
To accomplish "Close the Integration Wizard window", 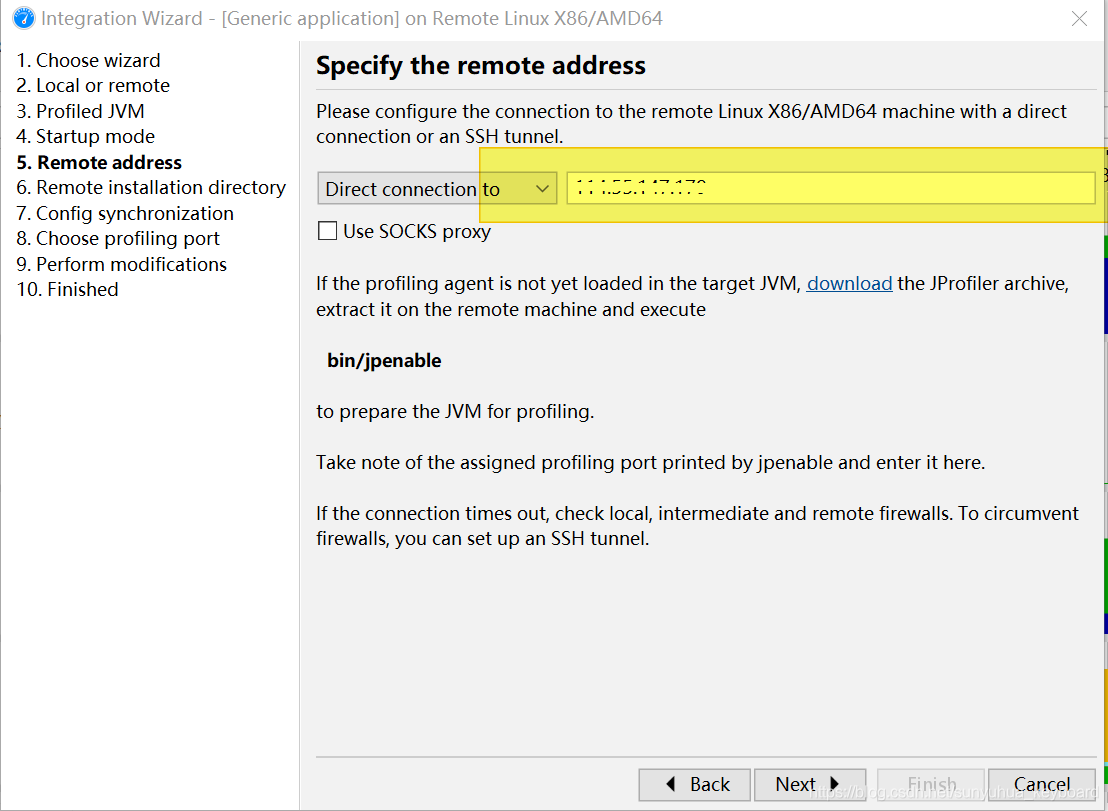I will click(1079, 18).
